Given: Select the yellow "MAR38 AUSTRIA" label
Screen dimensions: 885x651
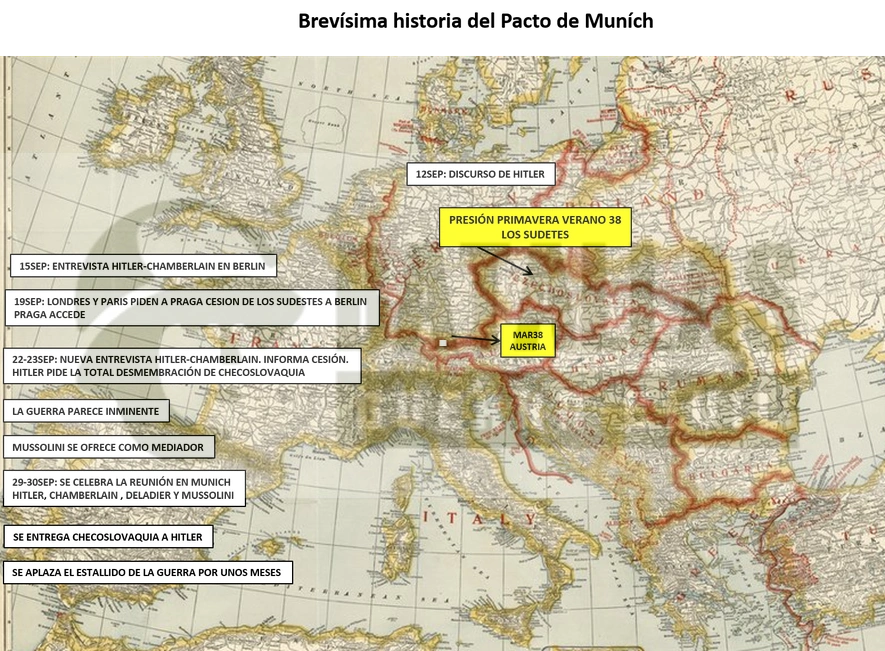Looking at the screenshot, I should click(528, 341).
